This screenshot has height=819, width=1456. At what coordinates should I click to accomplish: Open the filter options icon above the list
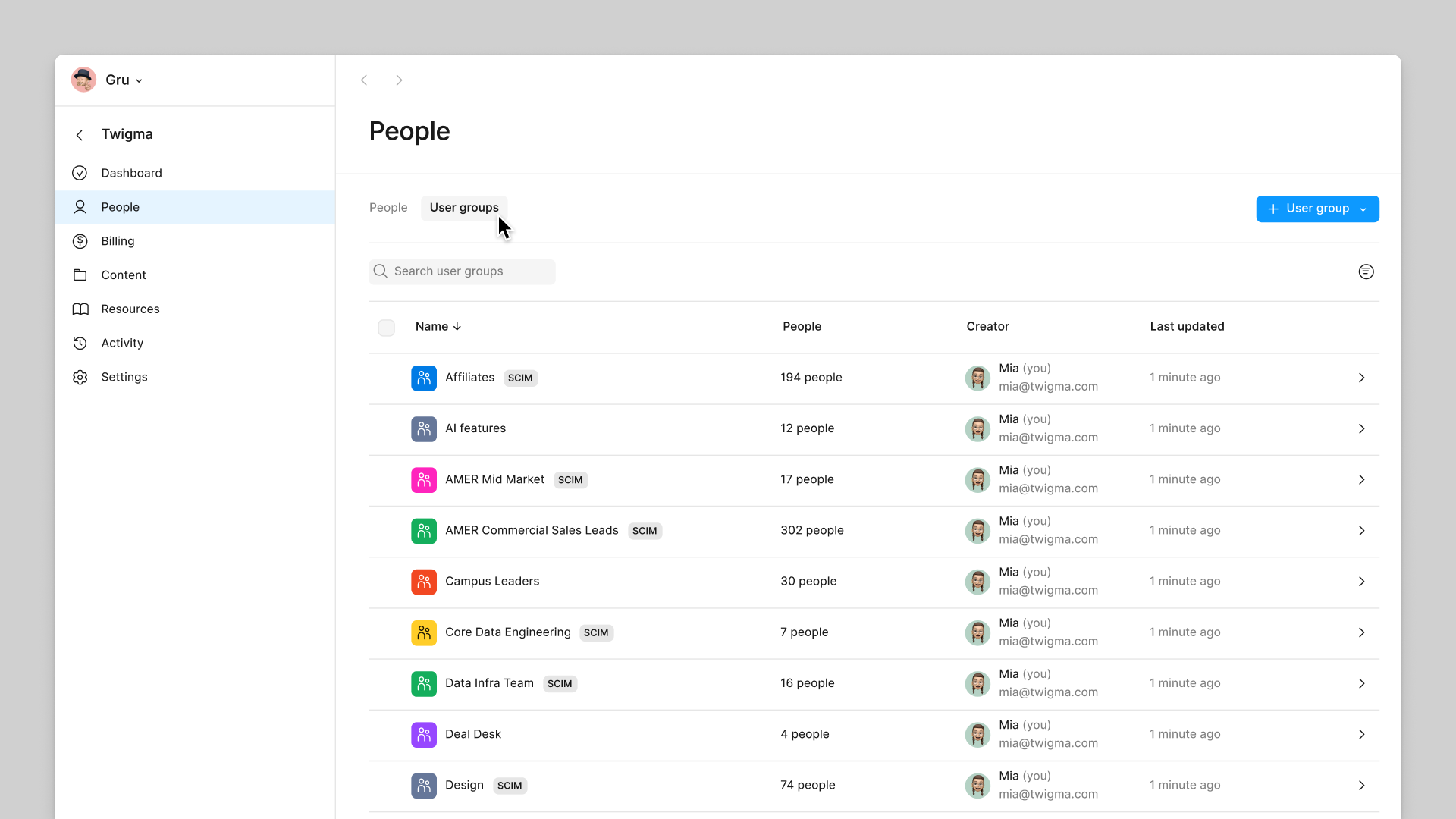(1366, 271)
